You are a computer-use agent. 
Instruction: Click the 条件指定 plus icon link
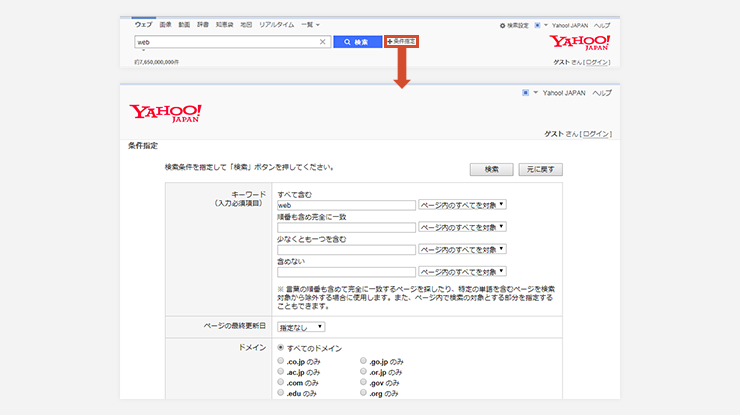click(401, 42)
